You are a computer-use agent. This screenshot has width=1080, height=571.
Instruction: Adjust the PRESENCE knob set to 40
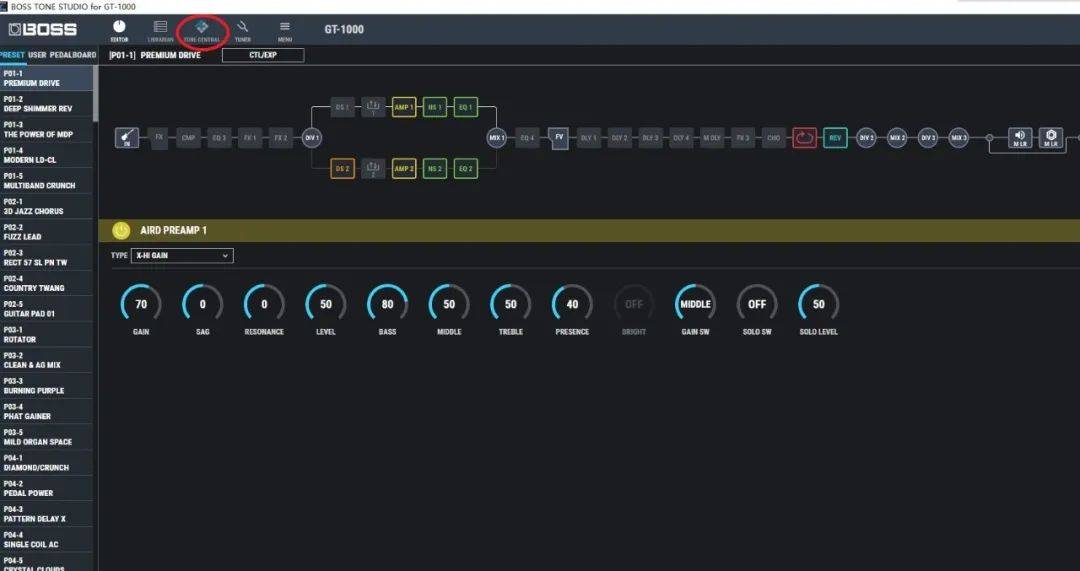point(572,304)
